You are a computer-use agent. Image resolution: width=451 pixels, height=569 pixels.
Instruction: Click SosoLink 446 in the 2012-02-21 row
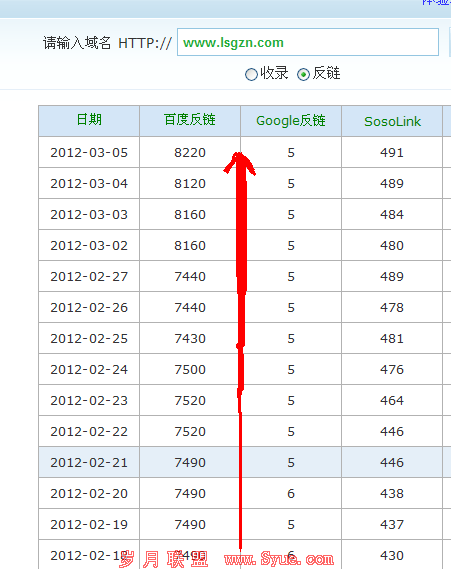coord(392,462)
